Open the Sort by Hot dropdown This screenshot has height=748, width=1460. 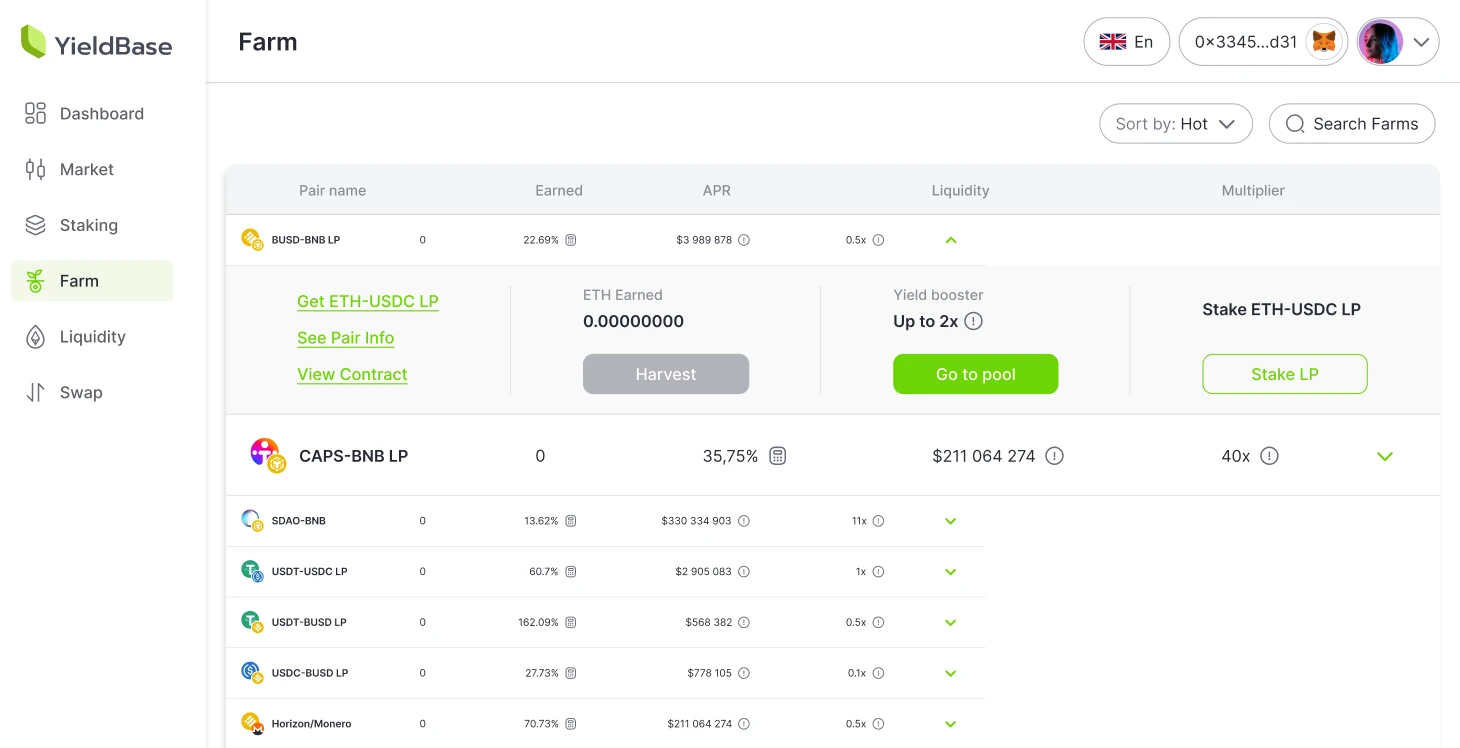[1175, 123]
